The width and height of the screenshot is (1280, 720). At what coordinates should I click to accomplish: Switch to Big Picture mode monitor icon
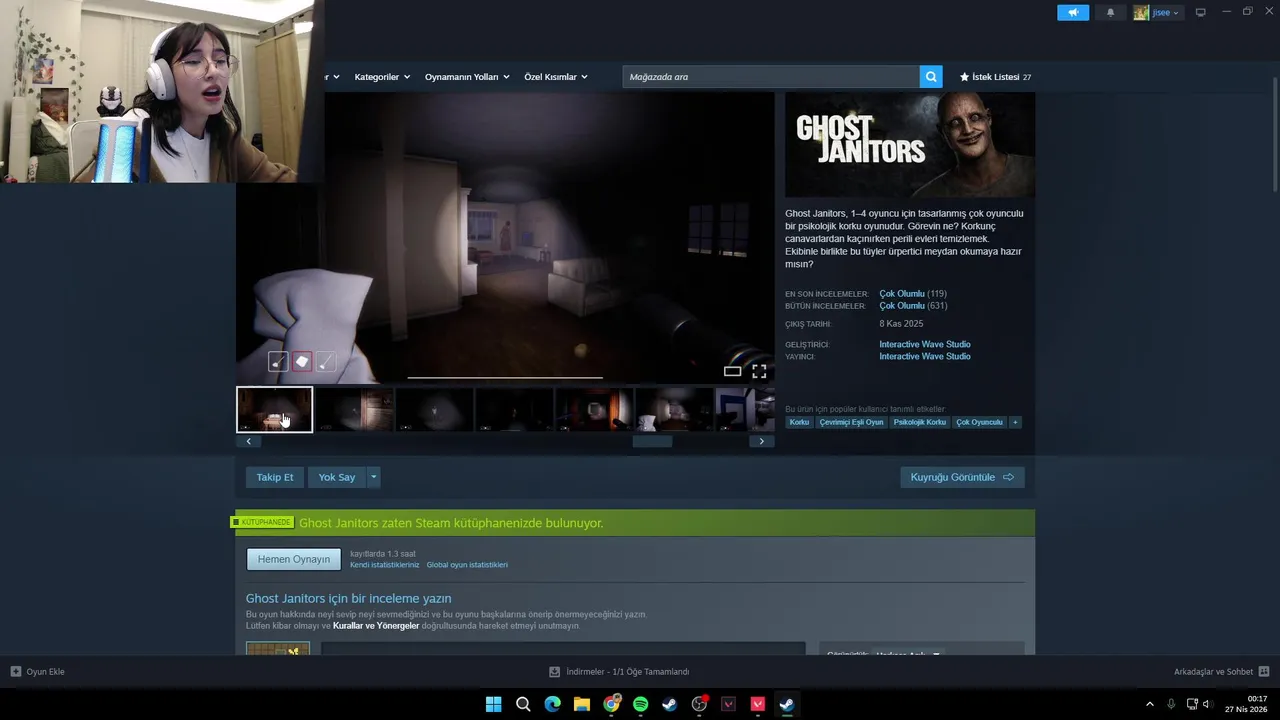(x=1201, y=13)
